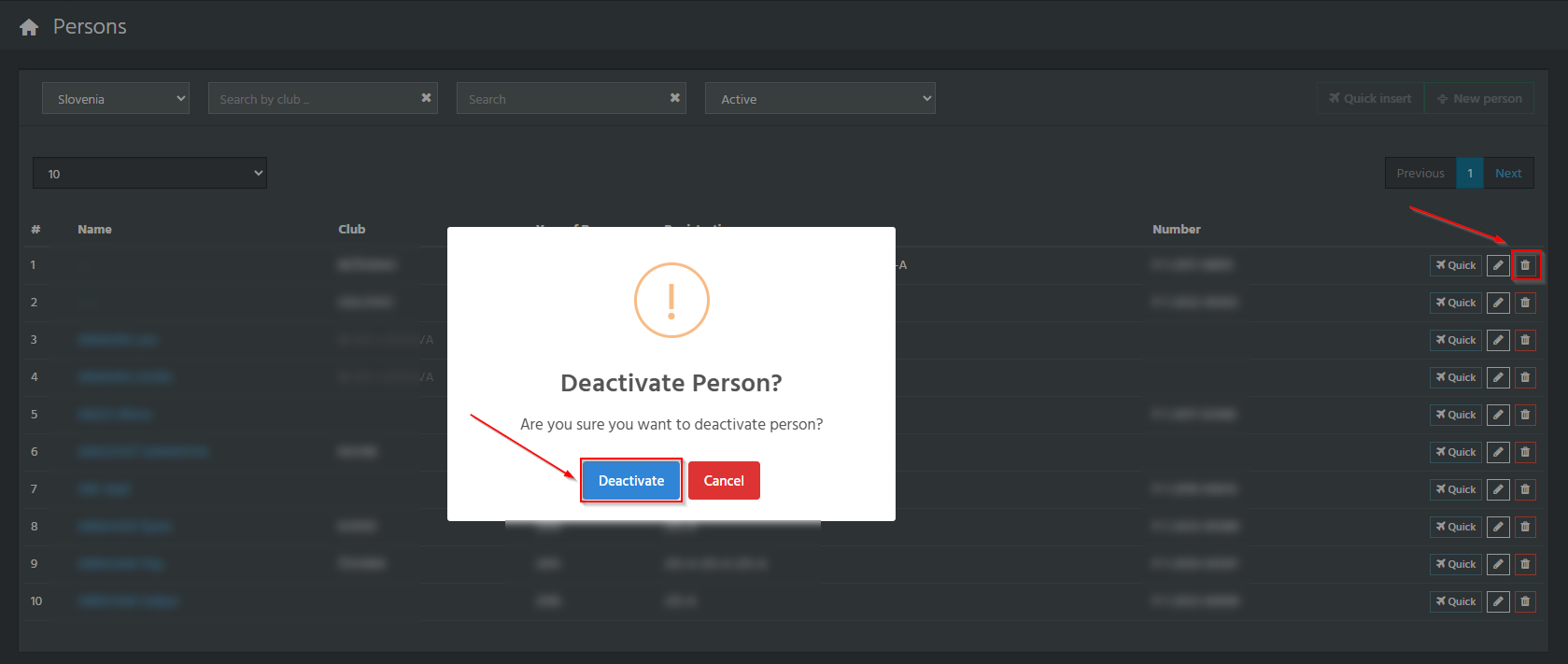Click Quick button in row 6
The image size is (1568, 664).
pos(1456,452)
